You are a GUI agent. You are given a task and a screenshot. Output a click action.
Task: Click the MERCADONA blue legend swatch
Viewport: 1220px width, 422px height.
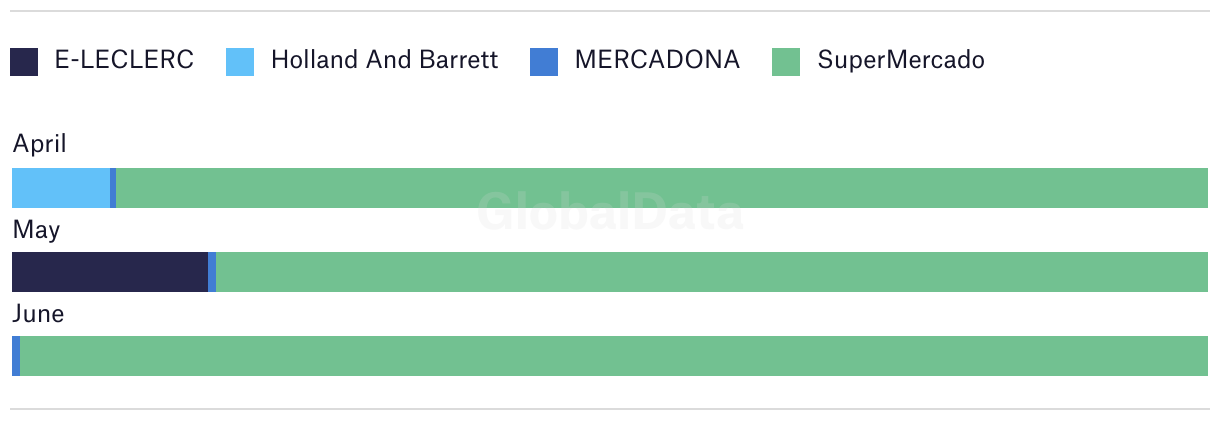pyautogui.click(x=544, y=62)
